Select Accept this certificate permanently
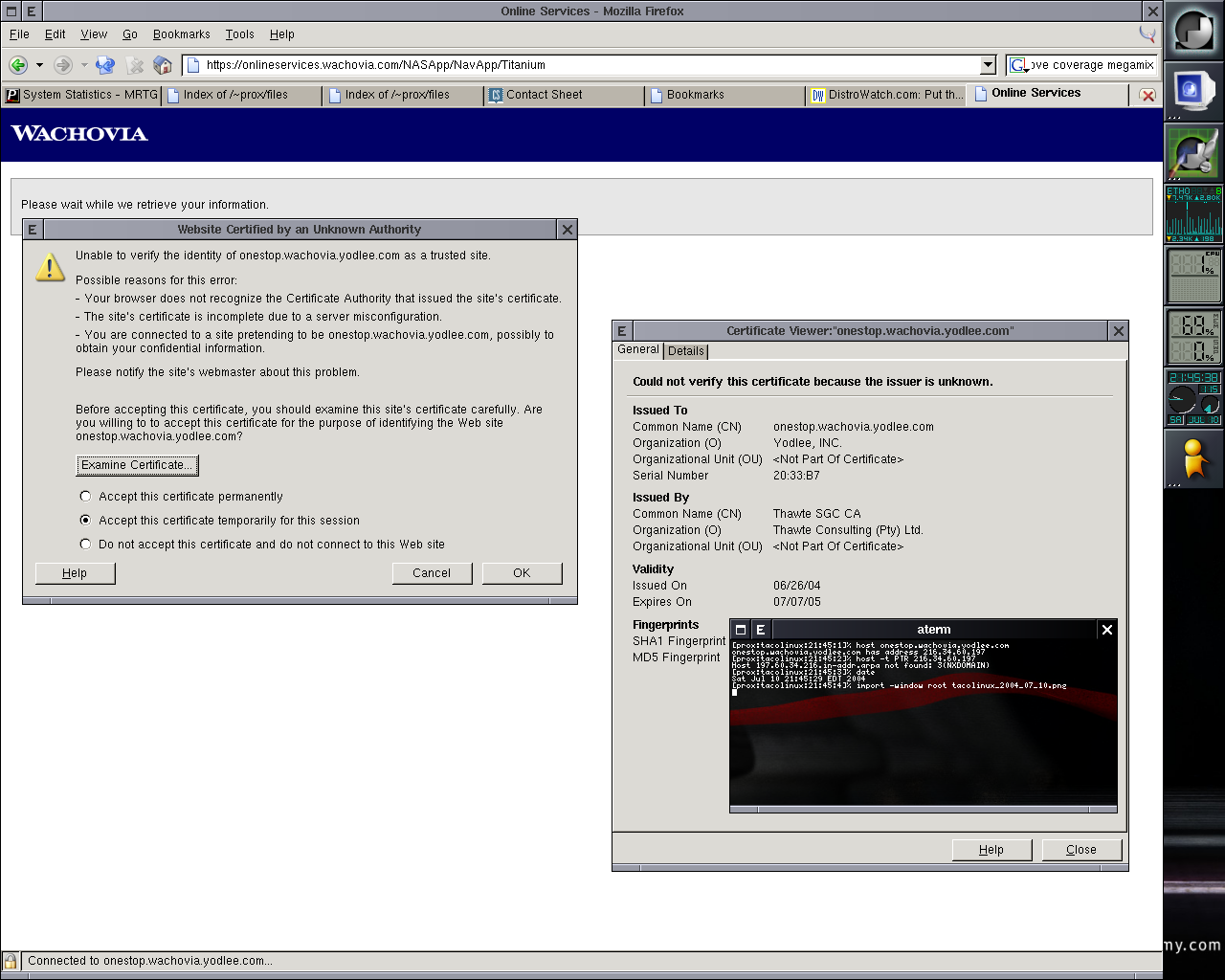Image resolution: width=1225 pixels, height=980 pixels. tap(182, 497)
